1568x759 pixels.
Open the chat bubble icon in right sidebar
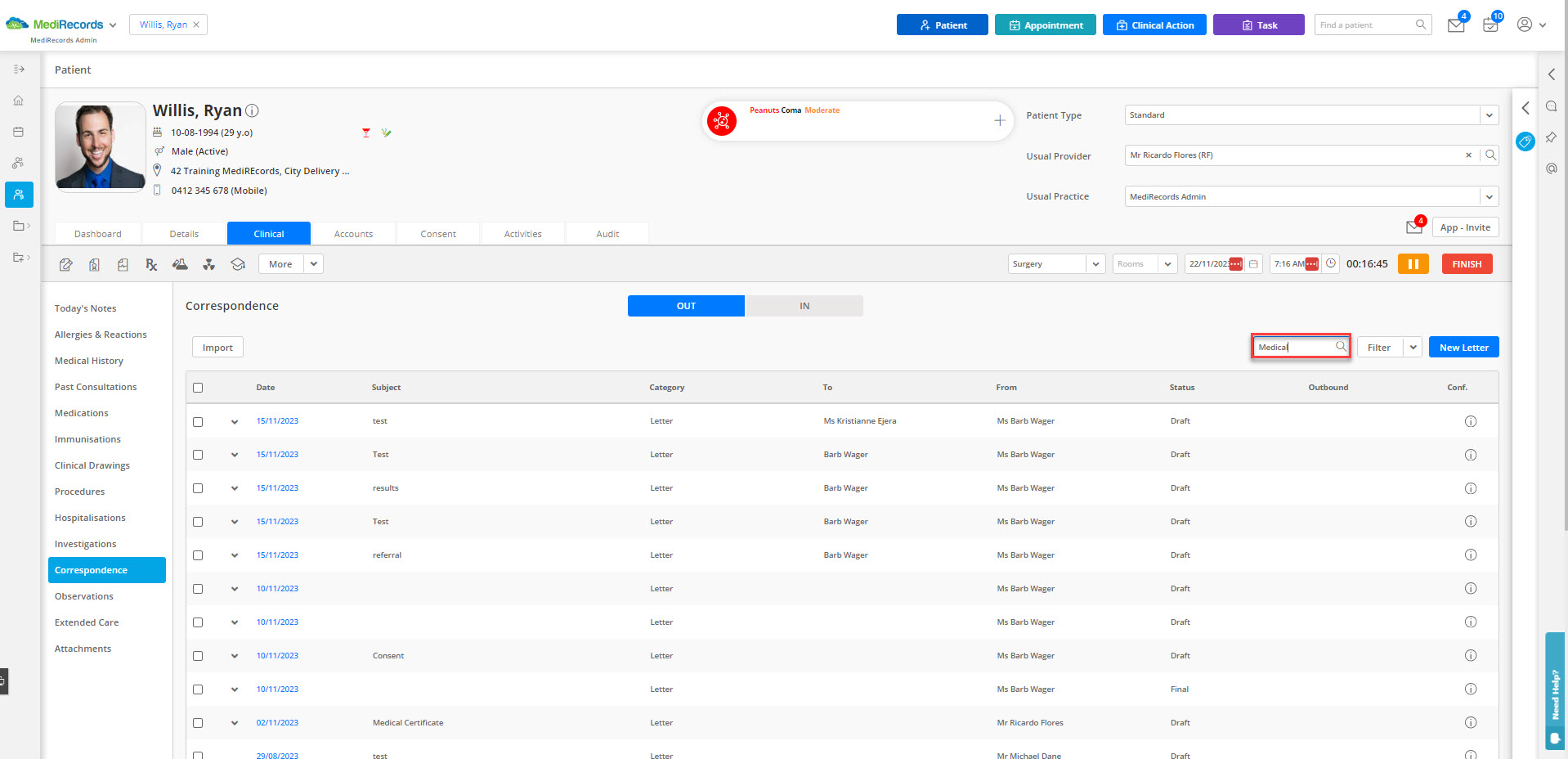(1551, 106)
